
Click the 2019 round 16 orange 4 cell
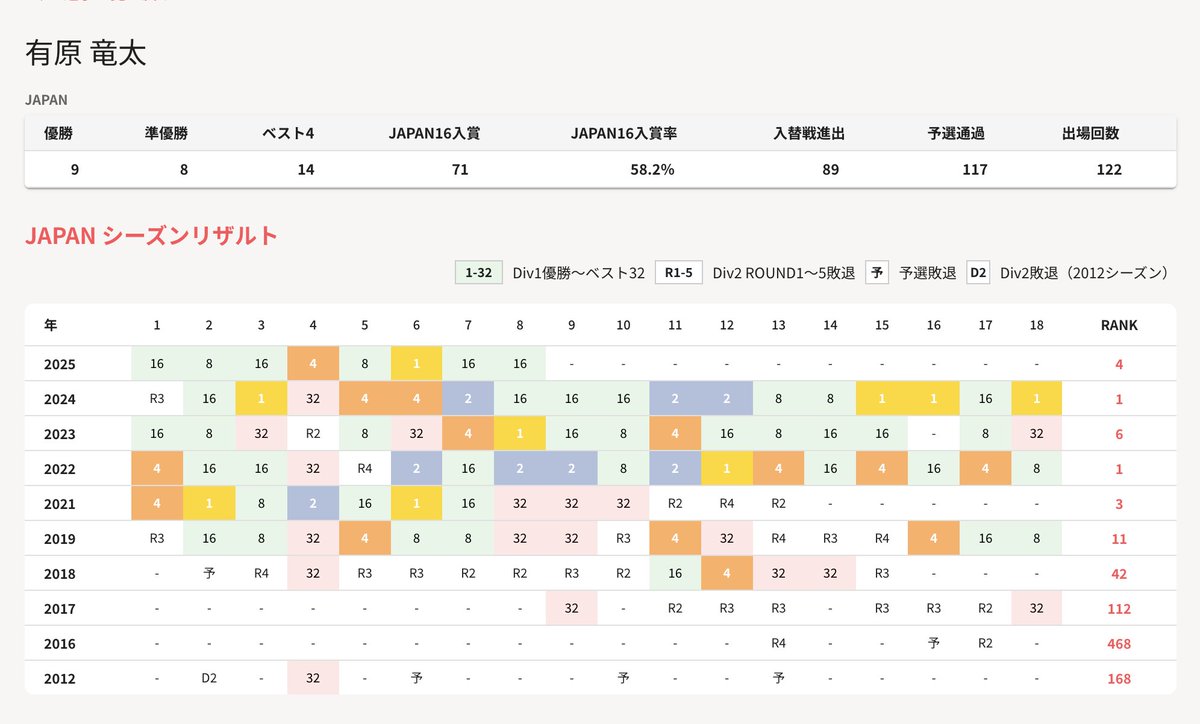[933, 539]
